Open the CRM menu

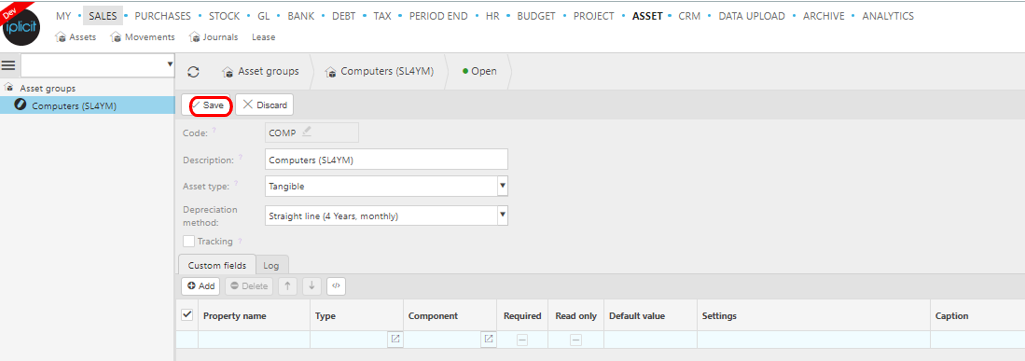point(690,16)
